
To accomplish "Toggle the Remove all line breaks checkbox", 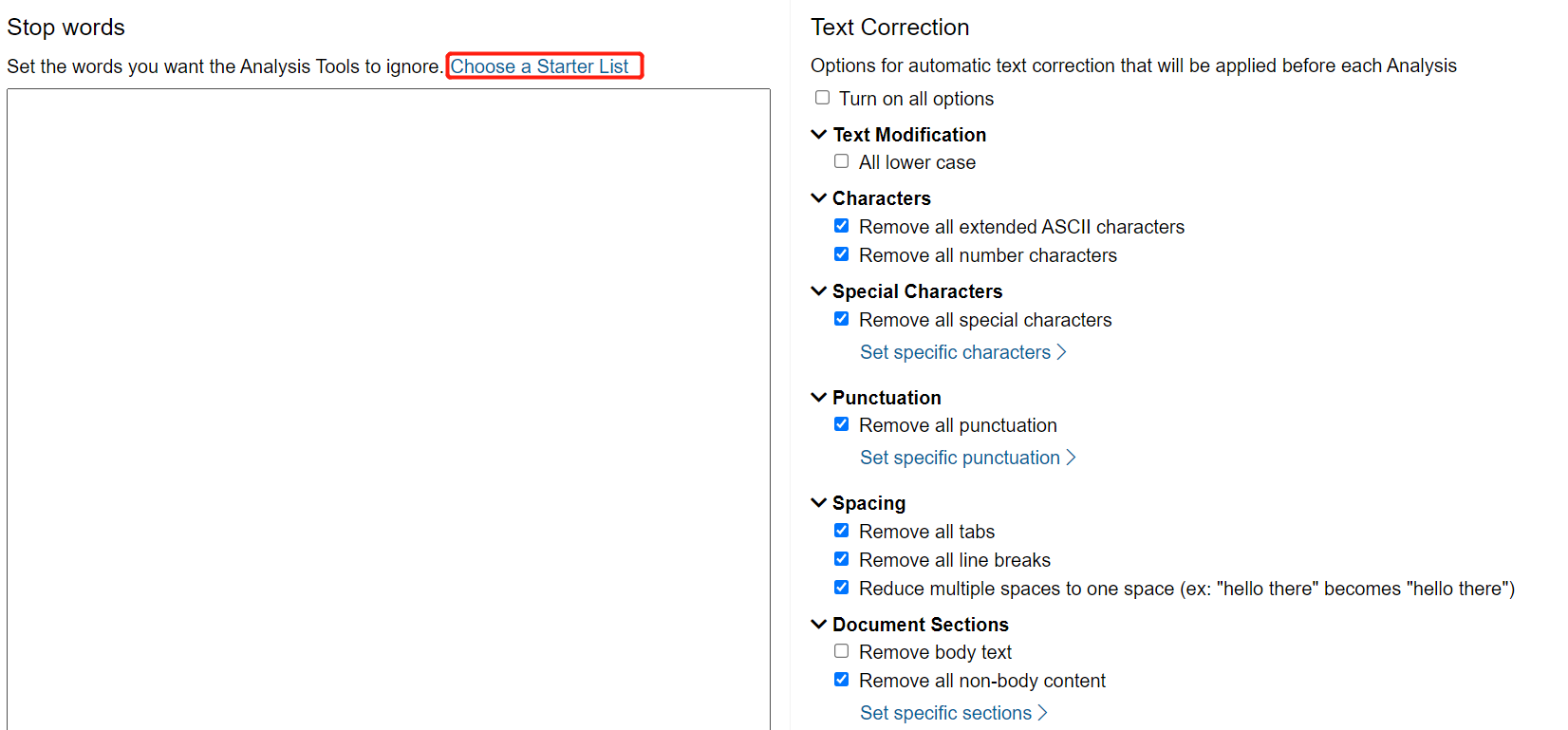I will (x=842, y=559).
